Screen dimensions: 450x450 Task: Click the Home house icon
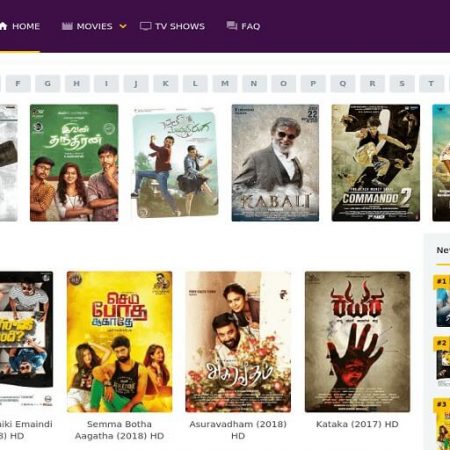3,26
